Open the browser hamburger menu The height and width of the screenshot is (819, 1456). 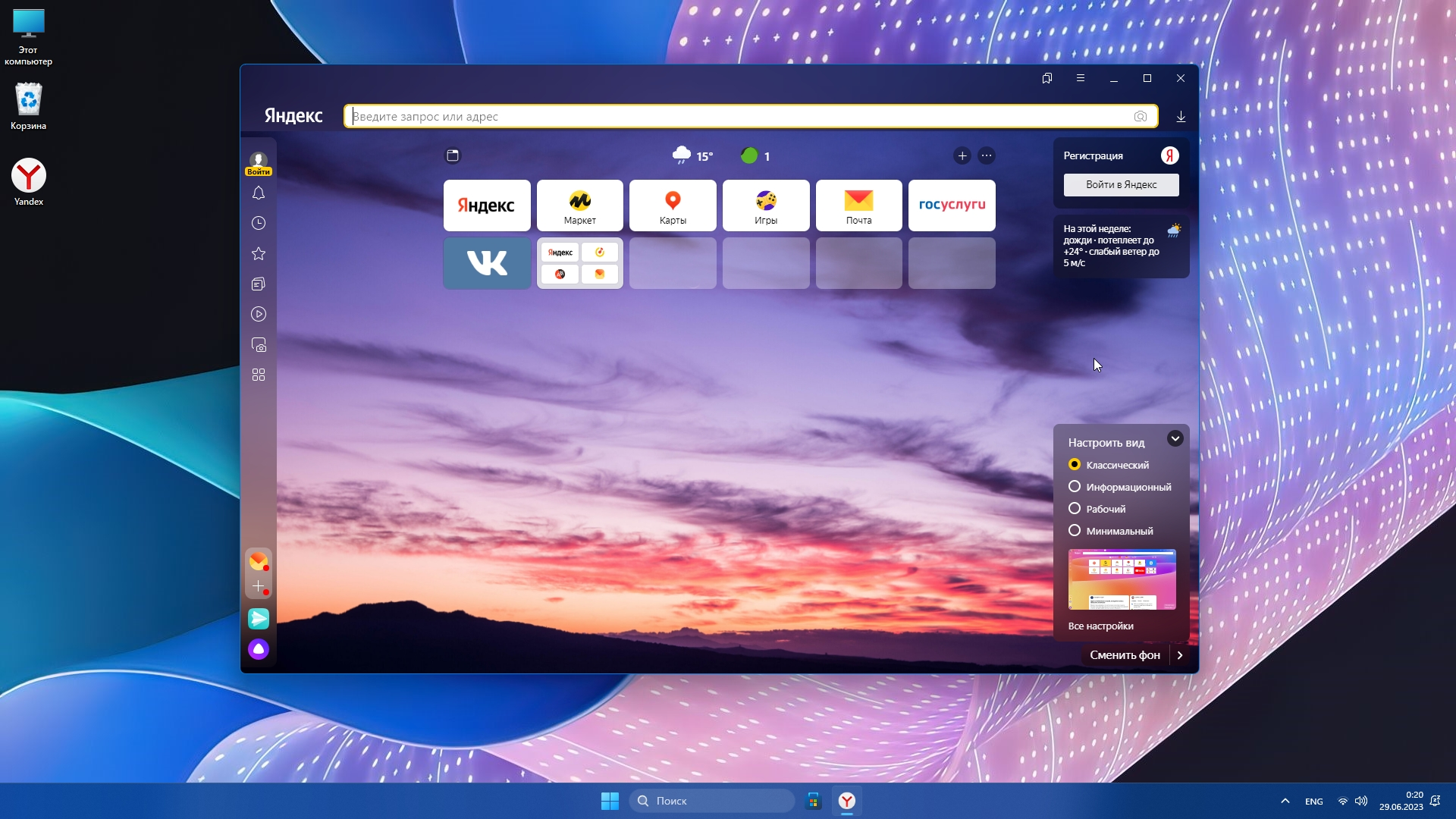tap(1081, 78)
